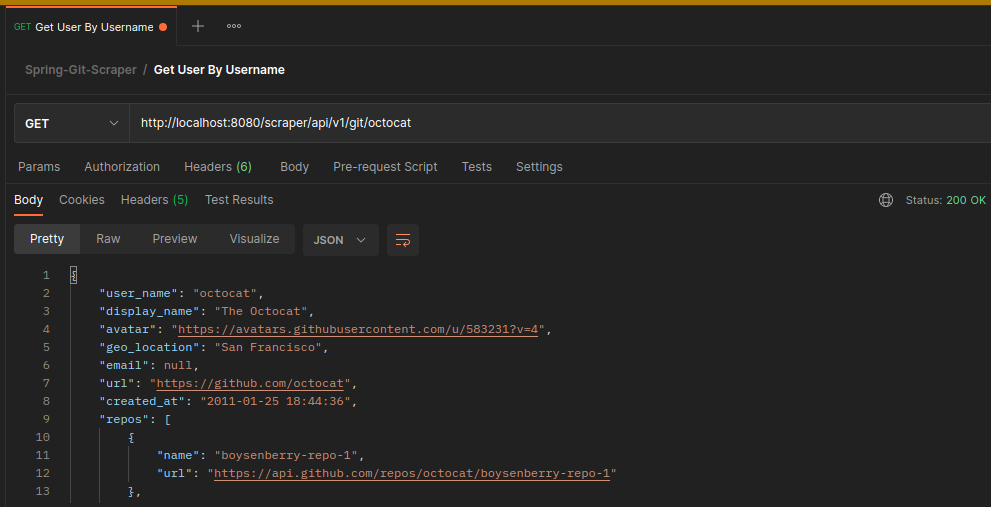Image resolution: width=991 pixels, height=507 pixels.
Task: Open the avatars.githubusercontent.com avatar link
Action: pos(358,329)
